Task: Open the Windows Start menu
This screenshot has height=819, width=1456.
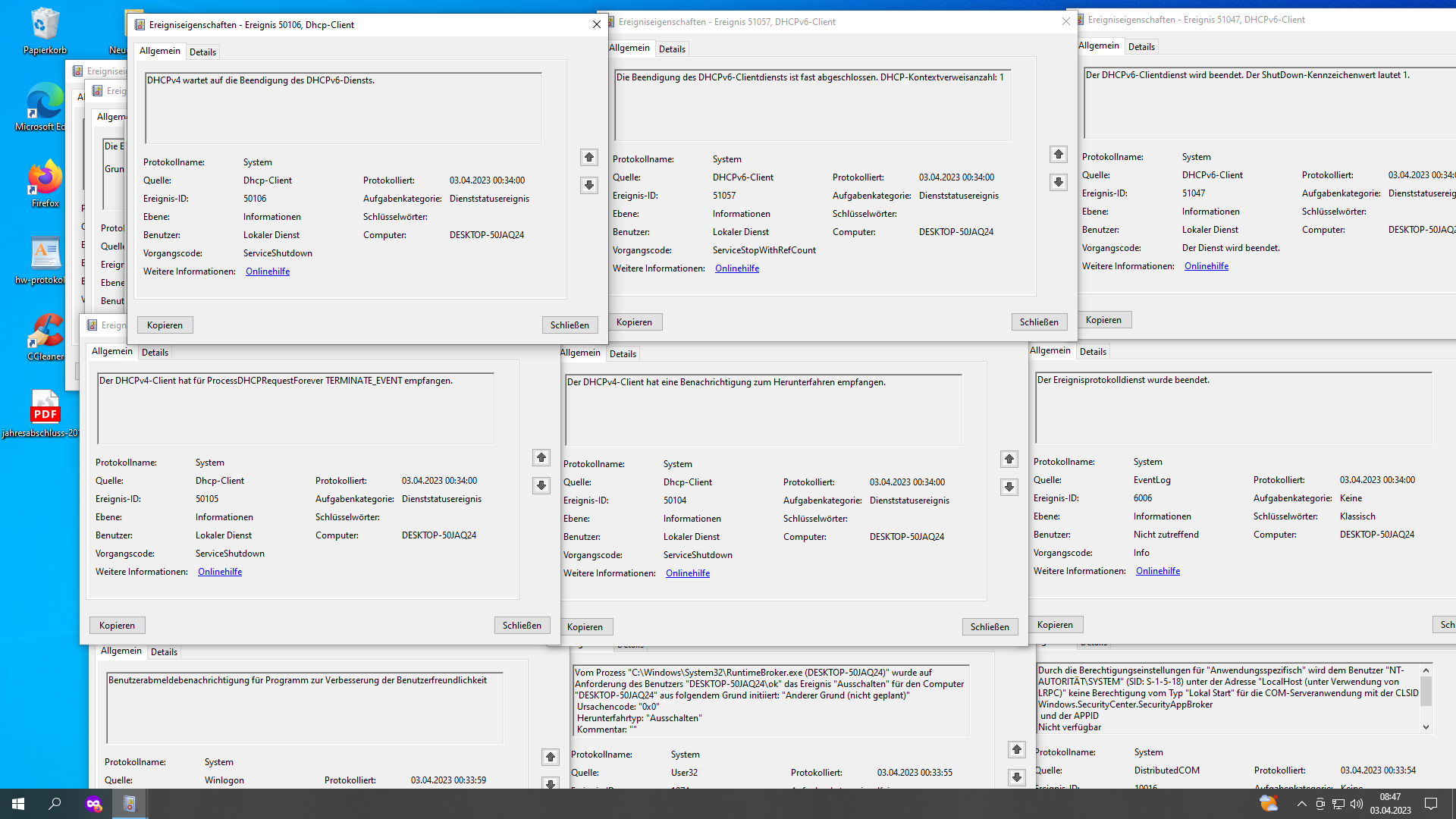Action: 17,804
